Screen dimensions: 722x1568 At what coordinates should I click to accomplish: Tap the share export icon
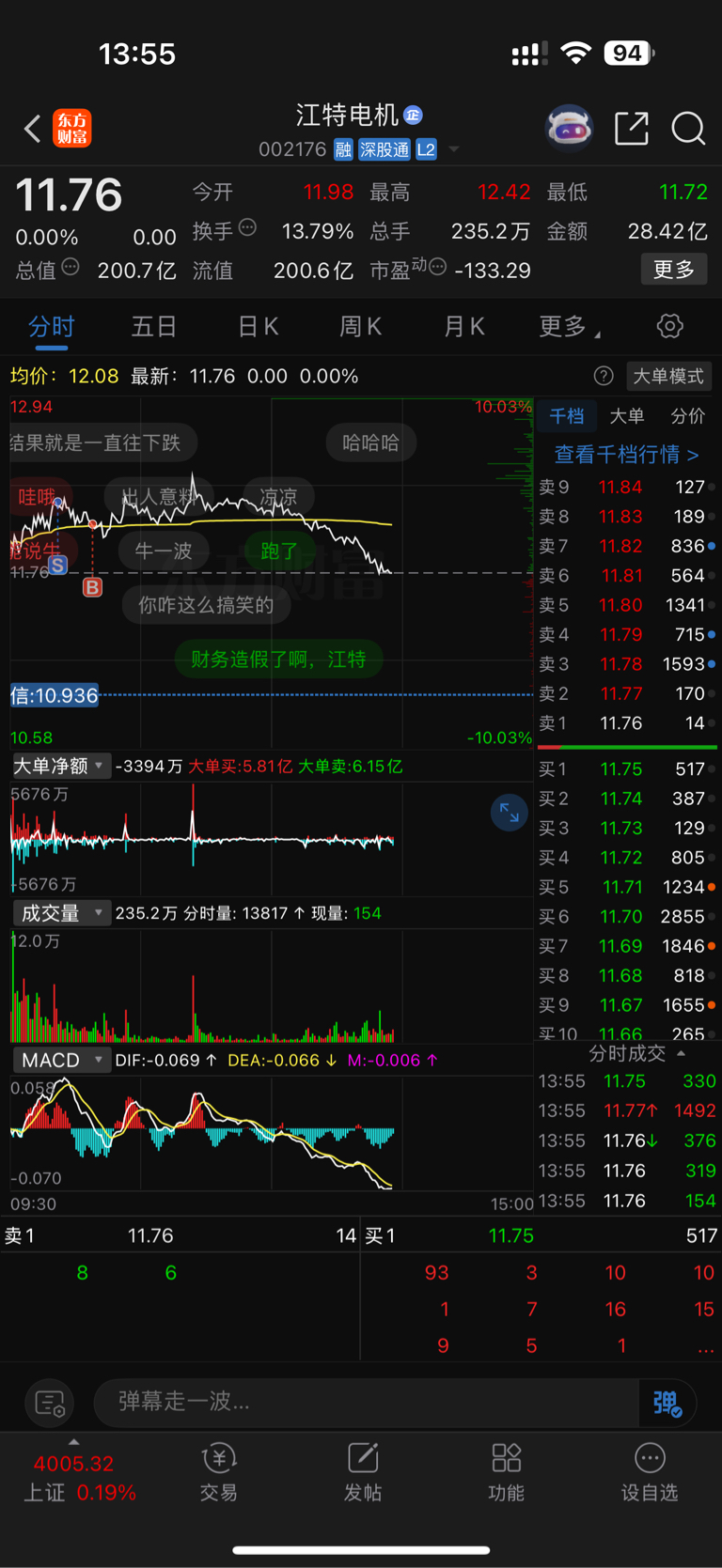click(x=632, y=128)
